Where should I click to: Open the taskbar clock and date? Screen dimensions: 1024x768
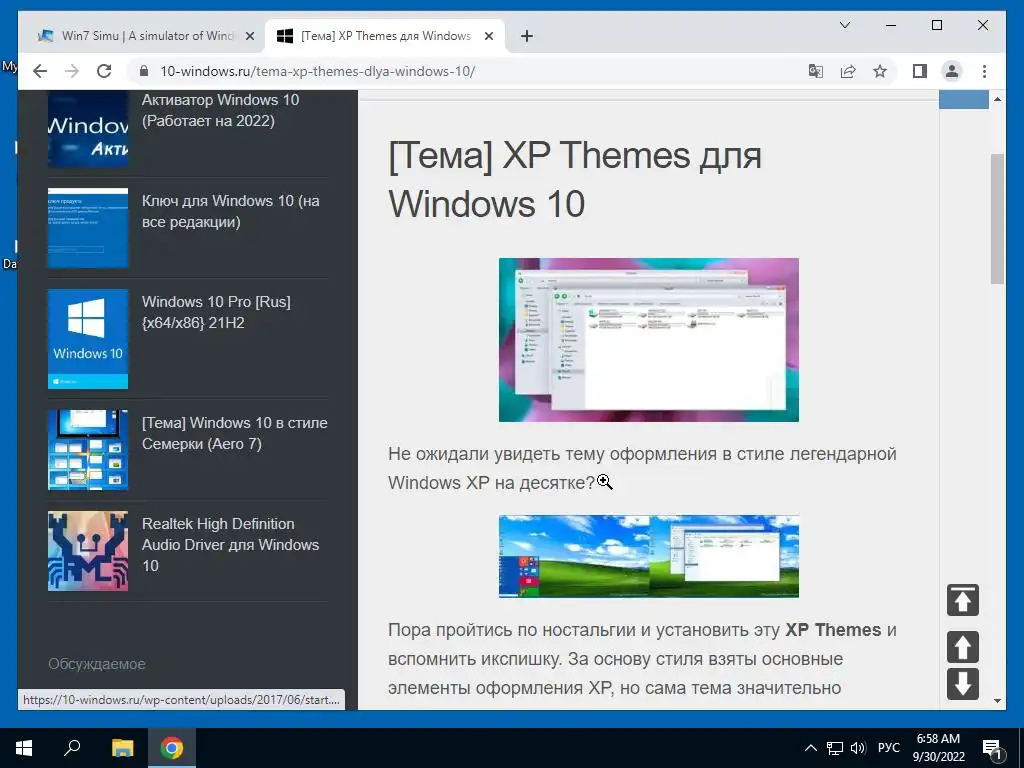tap(938, 748)
